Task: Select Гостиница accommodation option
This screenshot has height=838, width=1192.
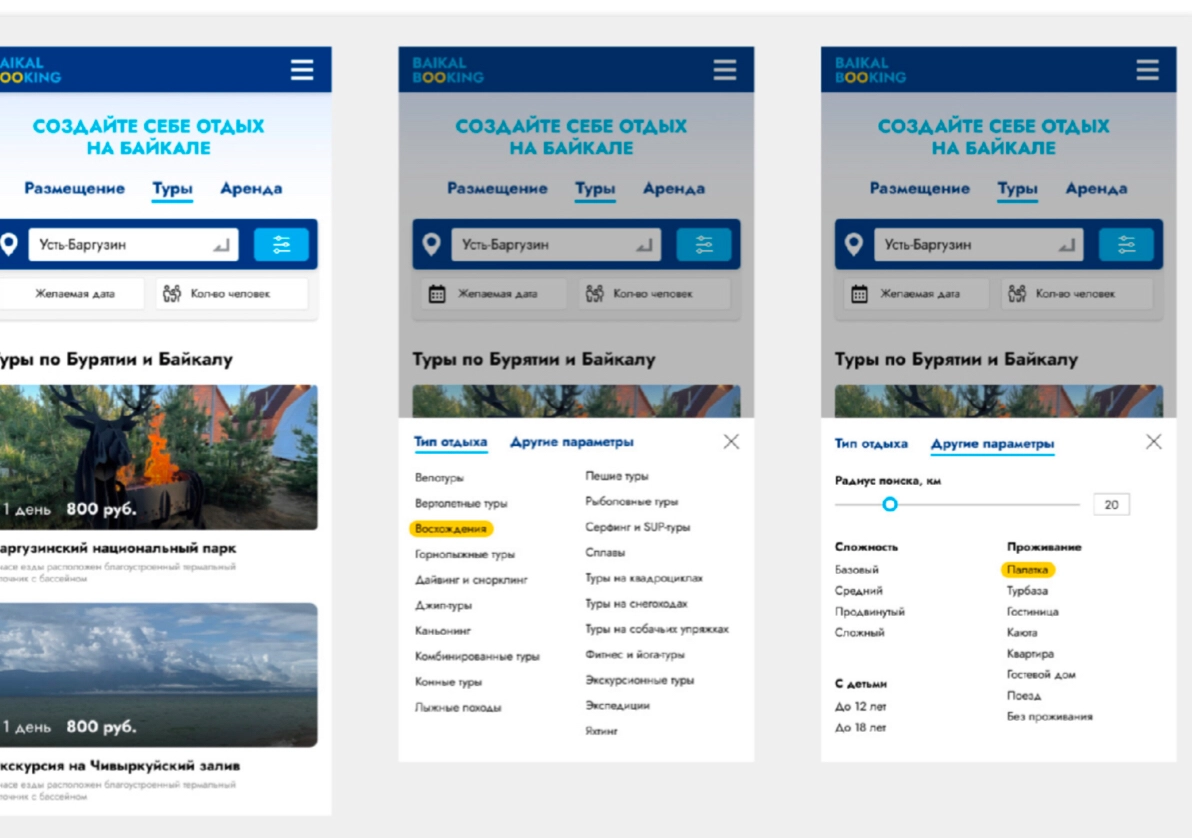Action: (1032, 612)
